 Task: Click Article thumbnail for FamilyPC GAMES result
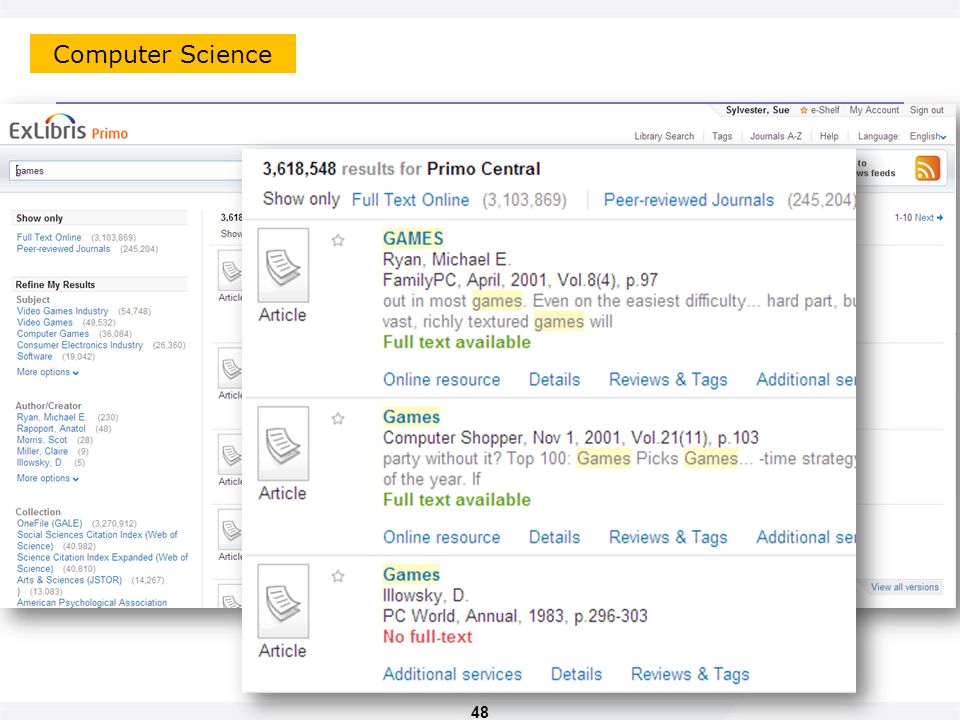point(283,265)
